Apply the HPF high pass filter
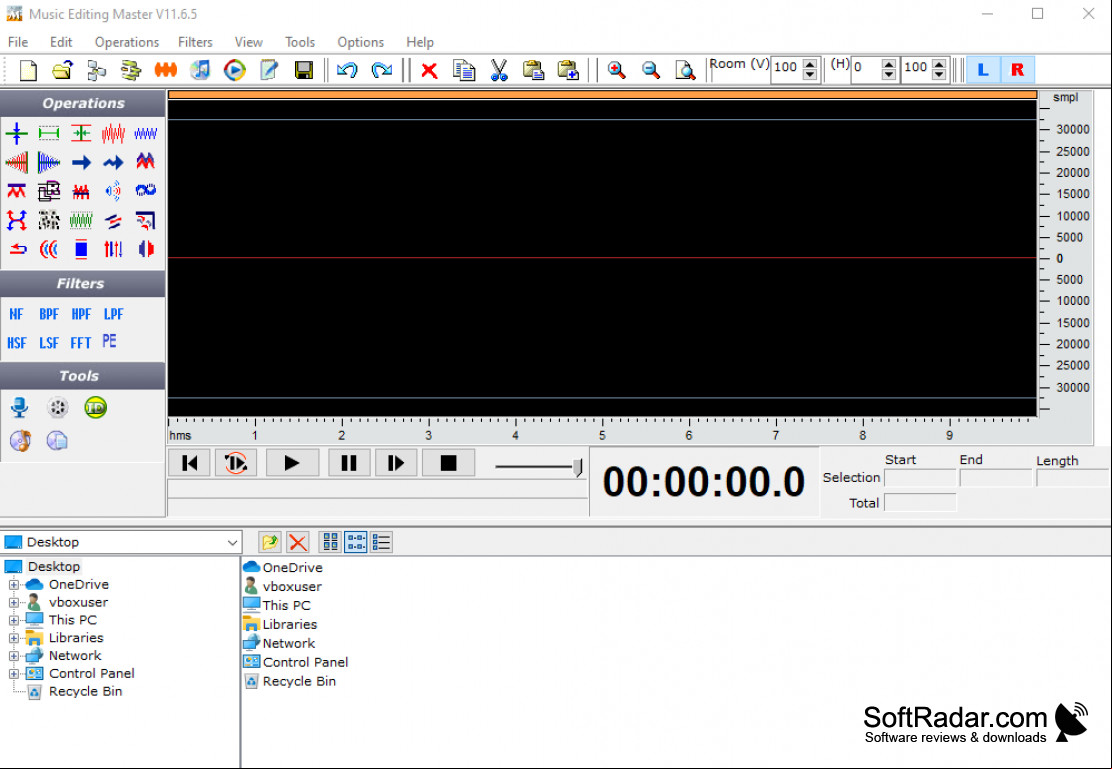1112x769 pixels. tap(81, 314)
